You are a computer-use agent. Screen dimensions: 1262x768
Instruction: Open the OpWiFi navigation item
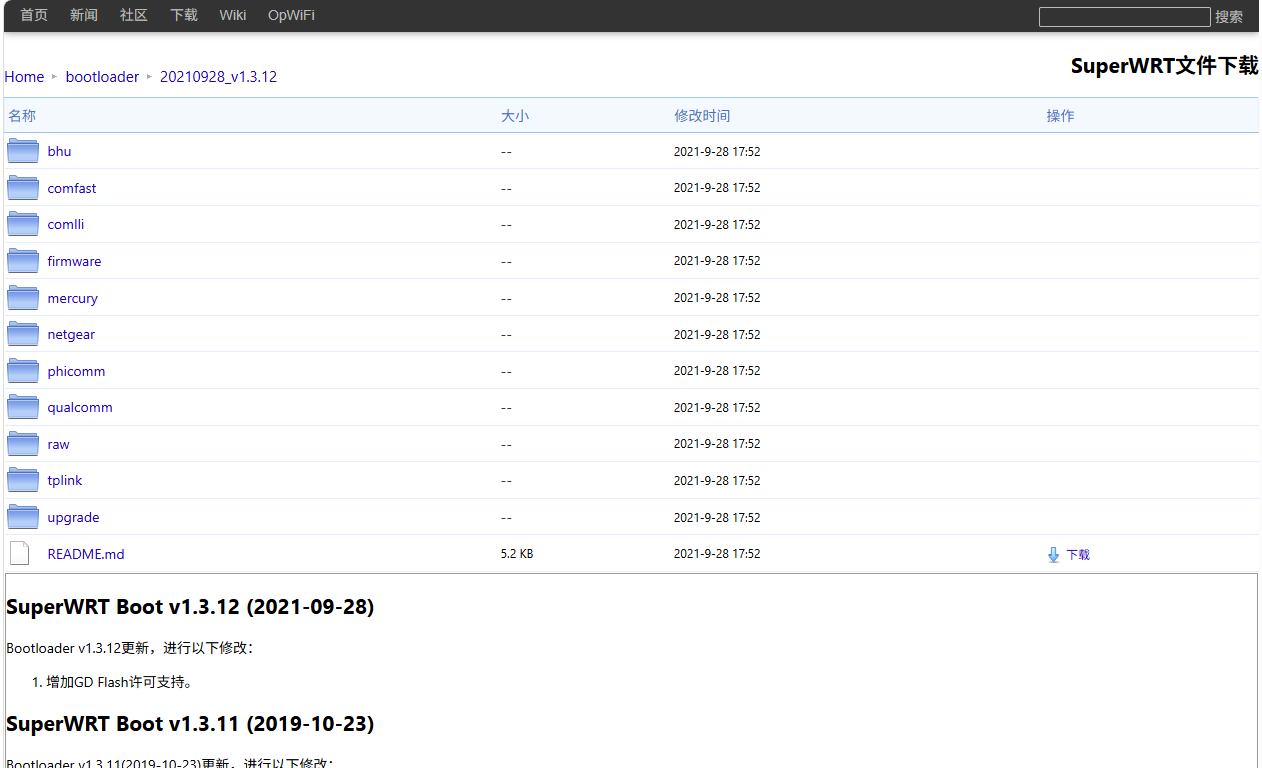click(x=291, y=15)
